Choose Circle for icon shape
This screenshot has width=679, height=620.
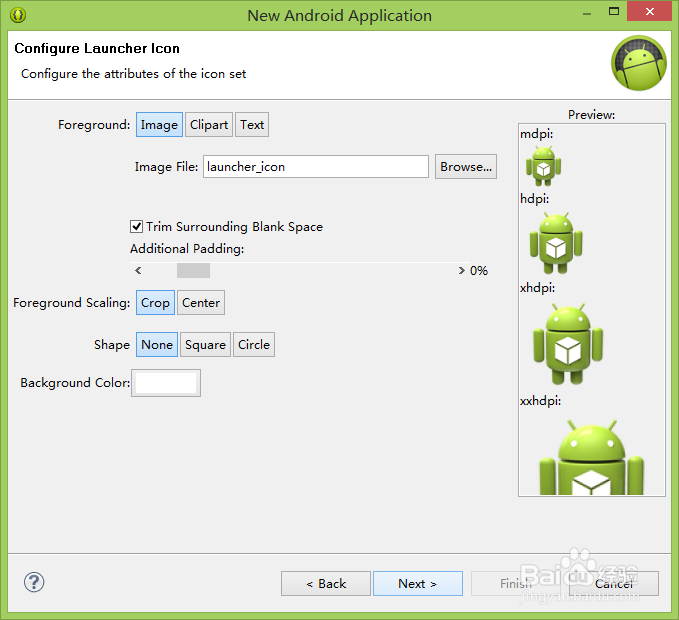pos(254,345)
